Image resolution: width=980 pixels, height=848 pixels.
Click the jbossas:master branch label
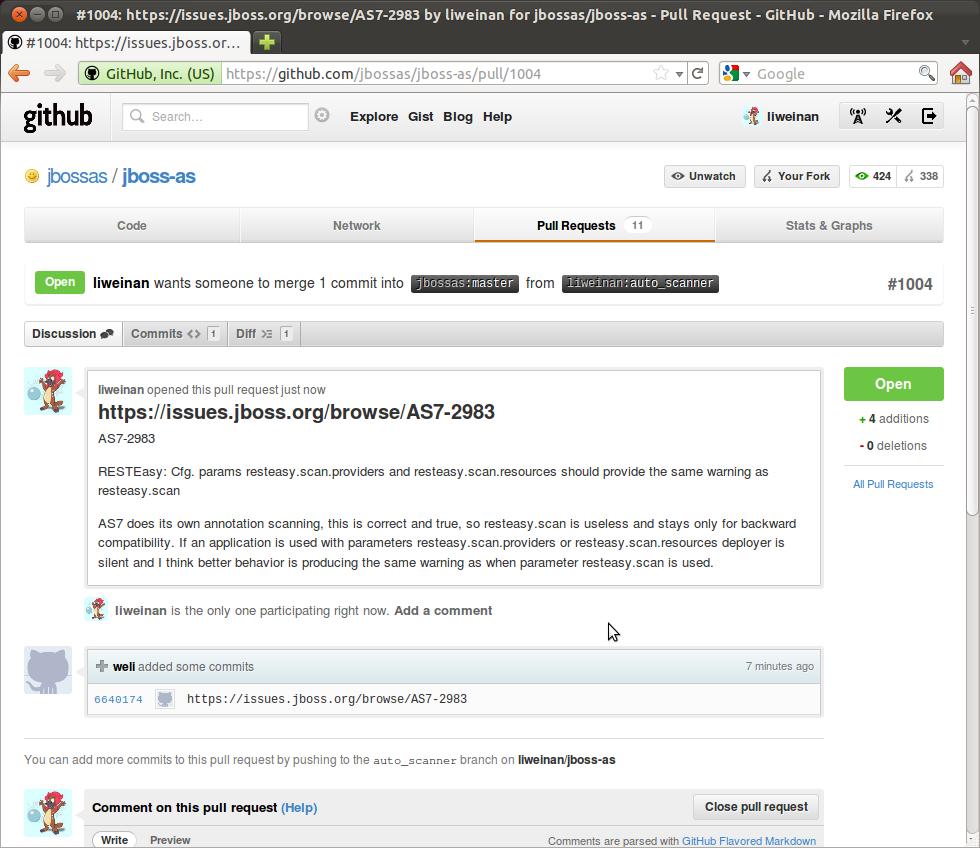pos(465,283)
